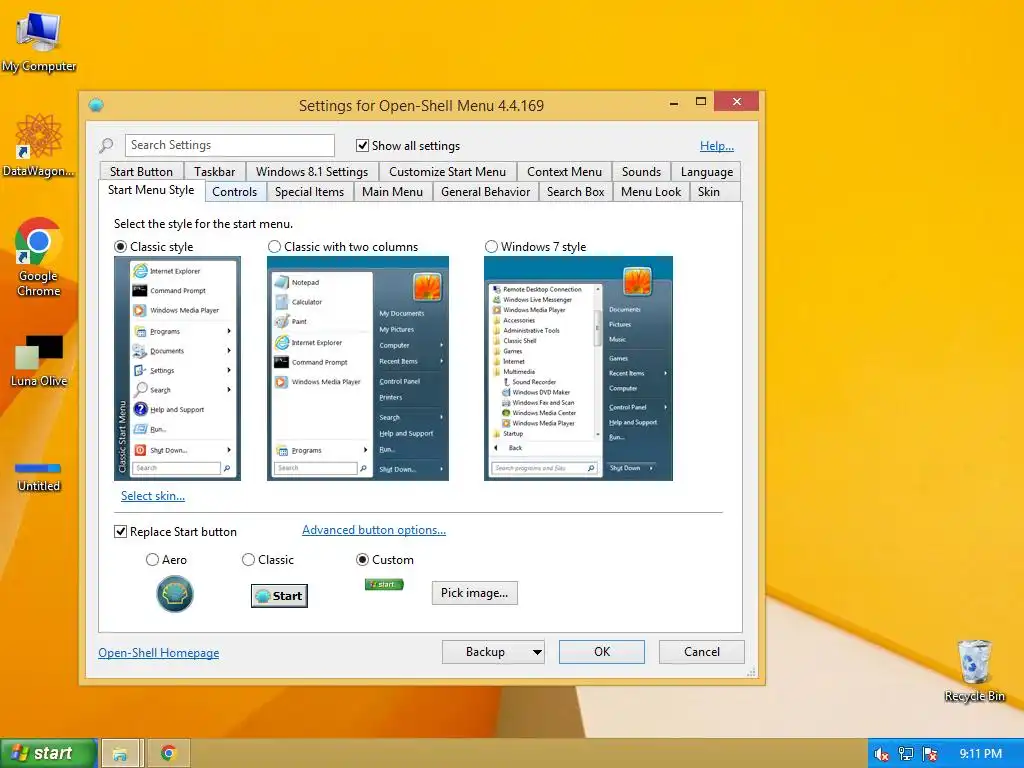Open the Windows 8.1 Settings tab
Viewport: 1024px width, 768px height.
[312, 172]
